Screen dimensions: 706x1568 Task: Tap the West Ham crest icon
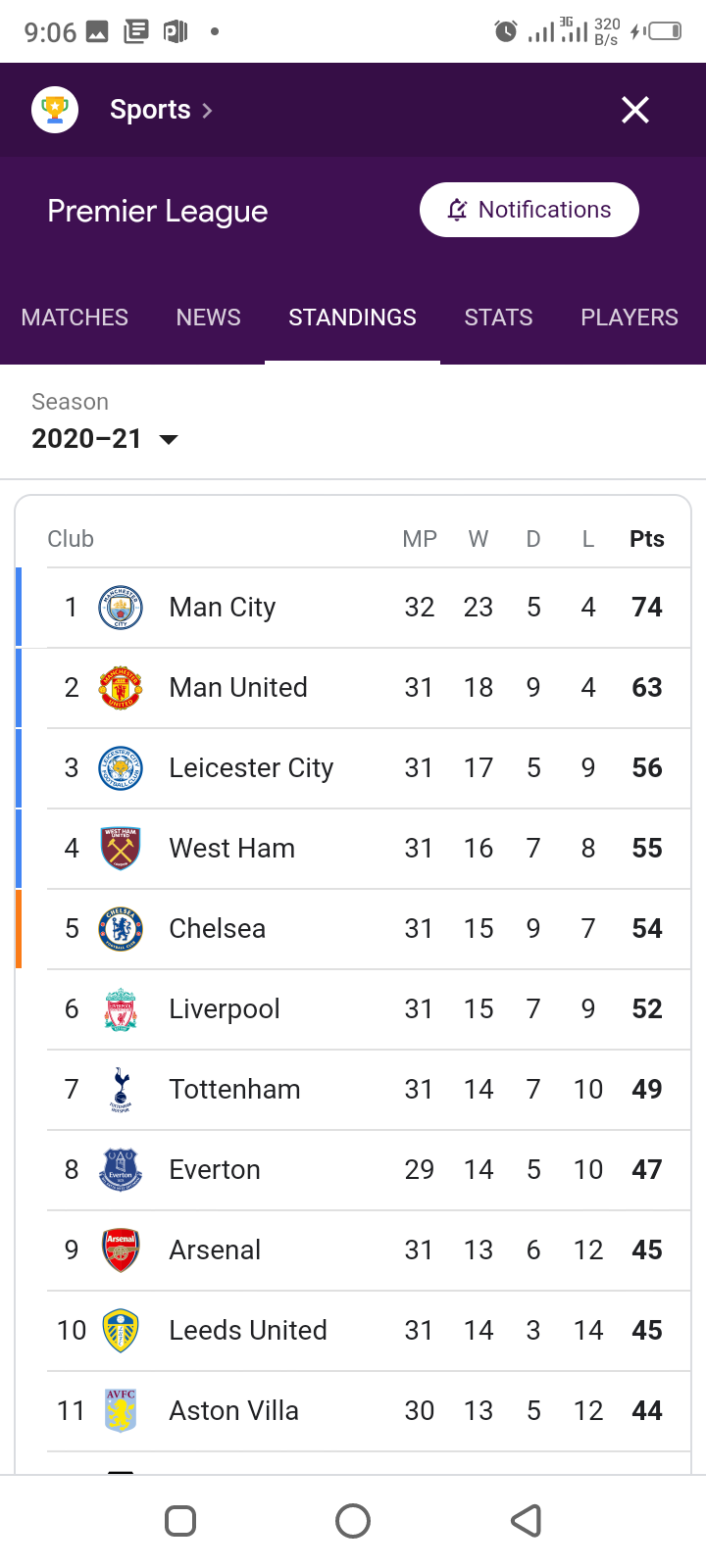[121, 849]
